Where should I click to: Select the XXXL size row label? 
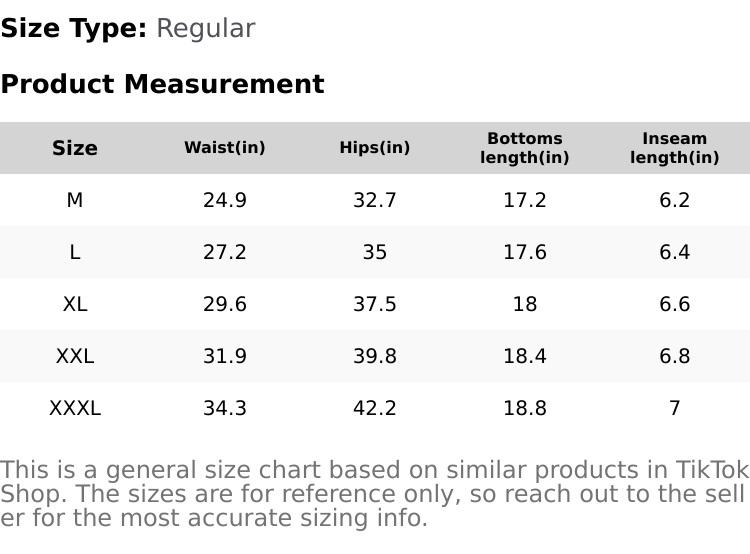[75, 408]
